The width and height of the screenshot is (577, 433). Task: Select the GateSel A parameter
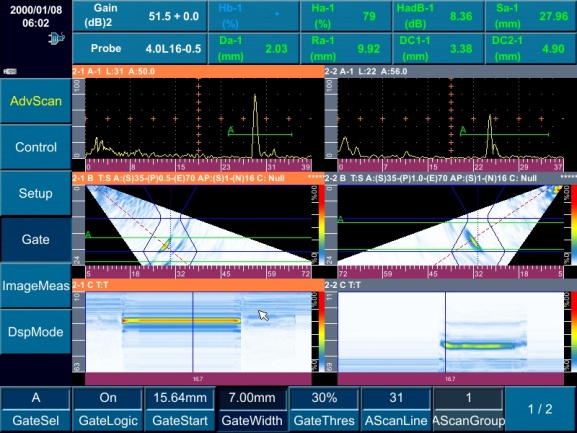(x=36, y=409)
